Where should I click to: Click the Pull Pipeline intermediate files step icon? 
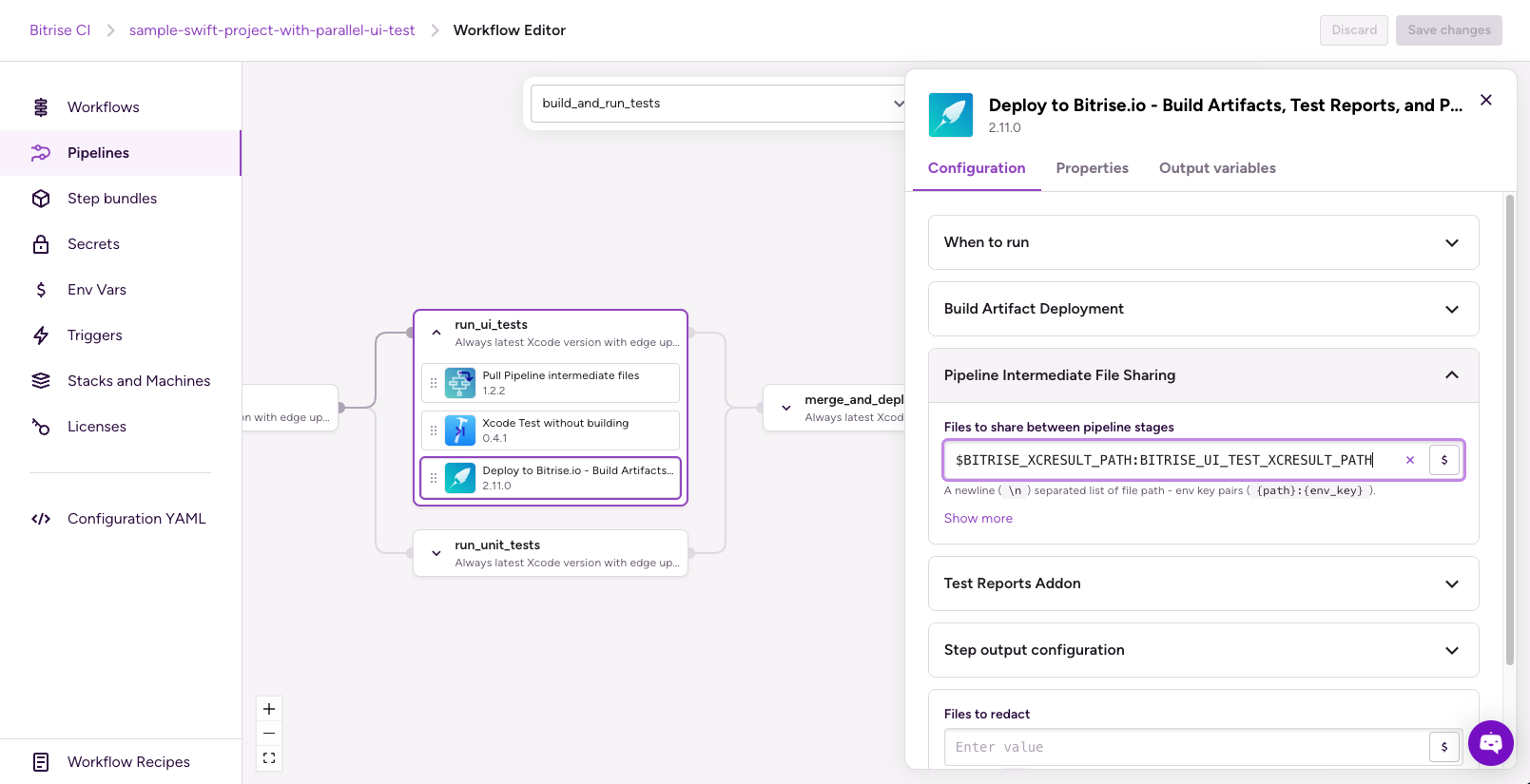pos(460,383)
